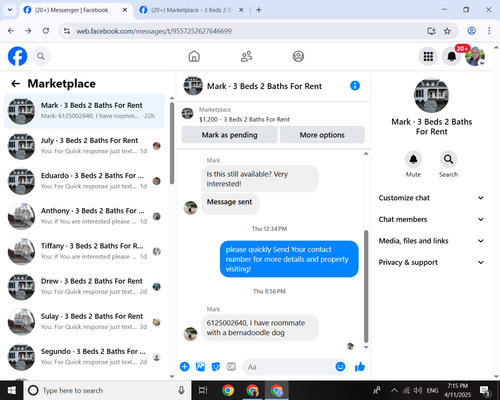The width and height of the screenshot is (500, 400).
Task: Click Mark's avatar beside bernadoodle message
Action: pyautogui.click(x=190, y=334)
